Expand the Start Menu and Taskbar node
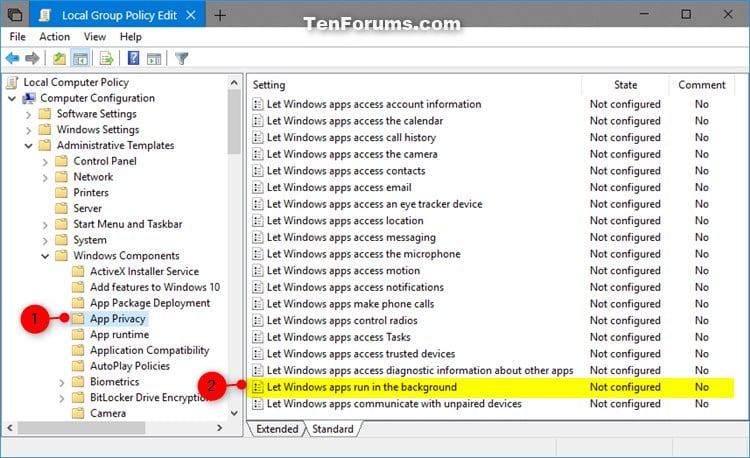 [x=45, y=225]
